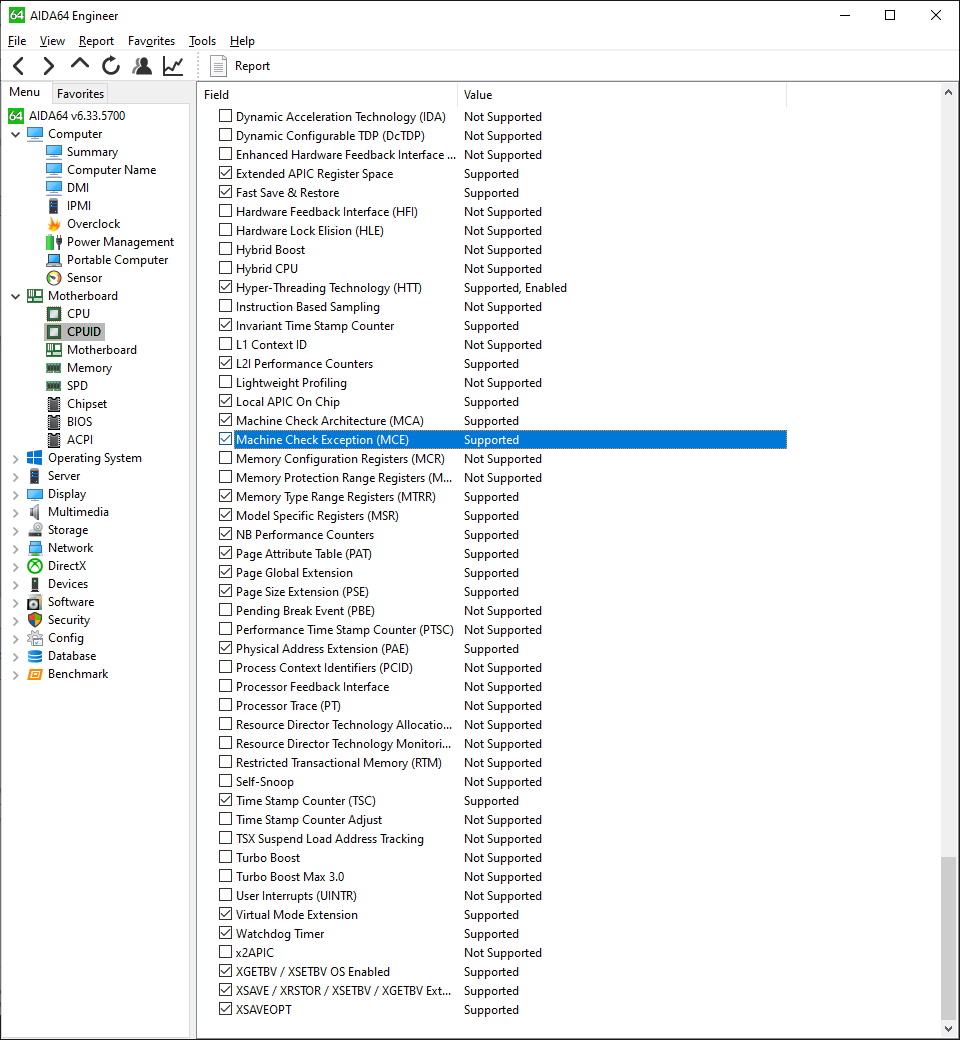Select the Computer Name tree item

111,170
